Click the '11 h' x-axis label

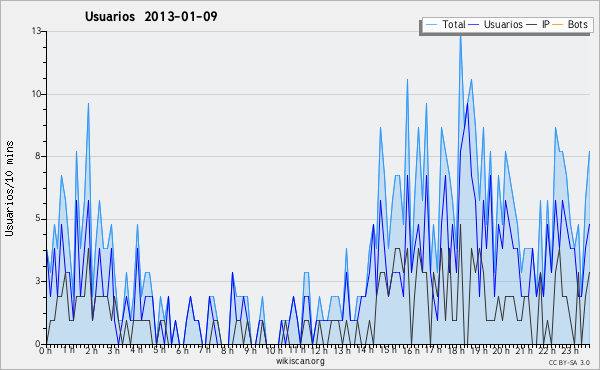click(x=297, y=350)
